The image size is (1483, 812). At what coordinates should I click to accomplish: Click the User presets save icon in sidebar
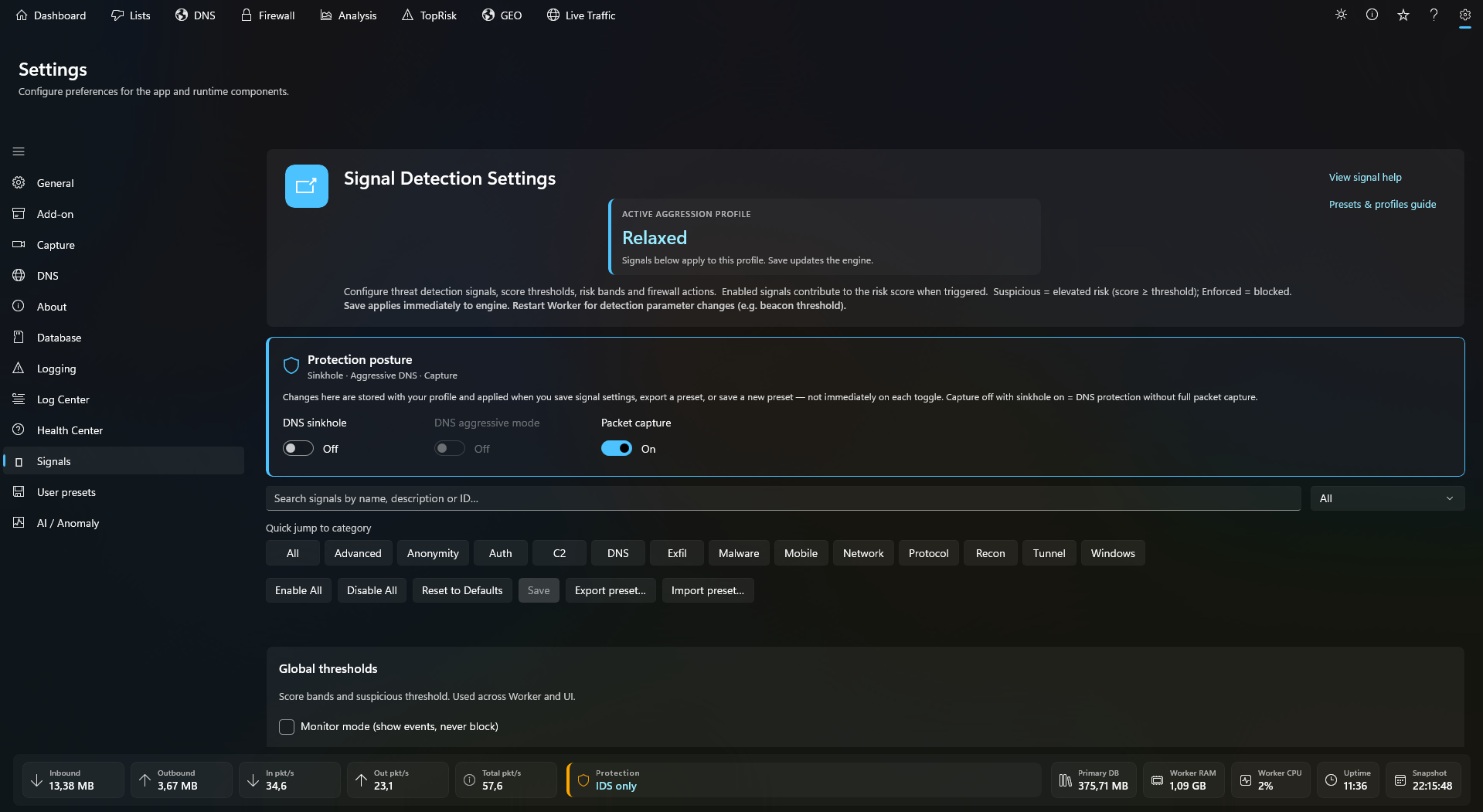pos(19,492)
